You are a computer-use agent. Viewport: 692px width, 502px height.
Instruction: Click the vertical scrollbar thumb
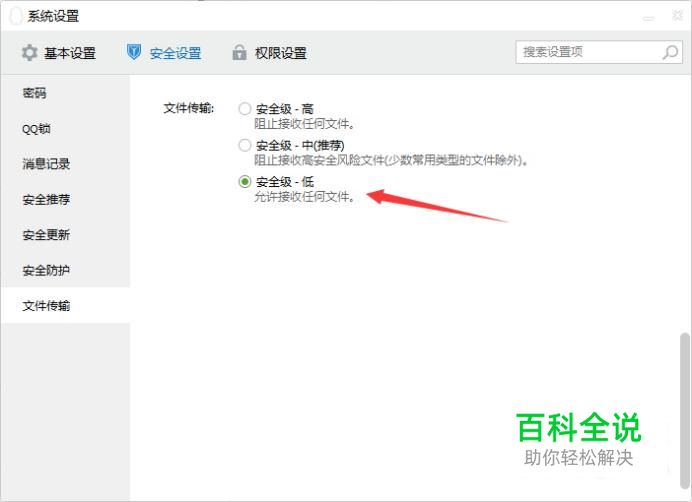pos(684,413)
